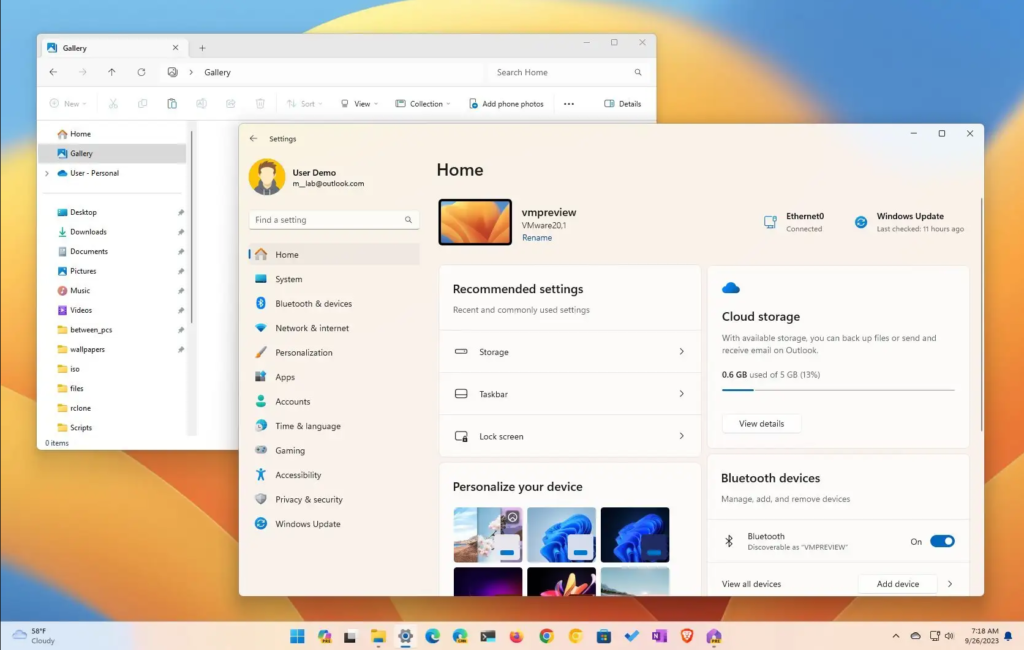Viewport: 1024px width, 650px height.
Task: Click the Refresh icon in File Explorer
Action: 141,73
